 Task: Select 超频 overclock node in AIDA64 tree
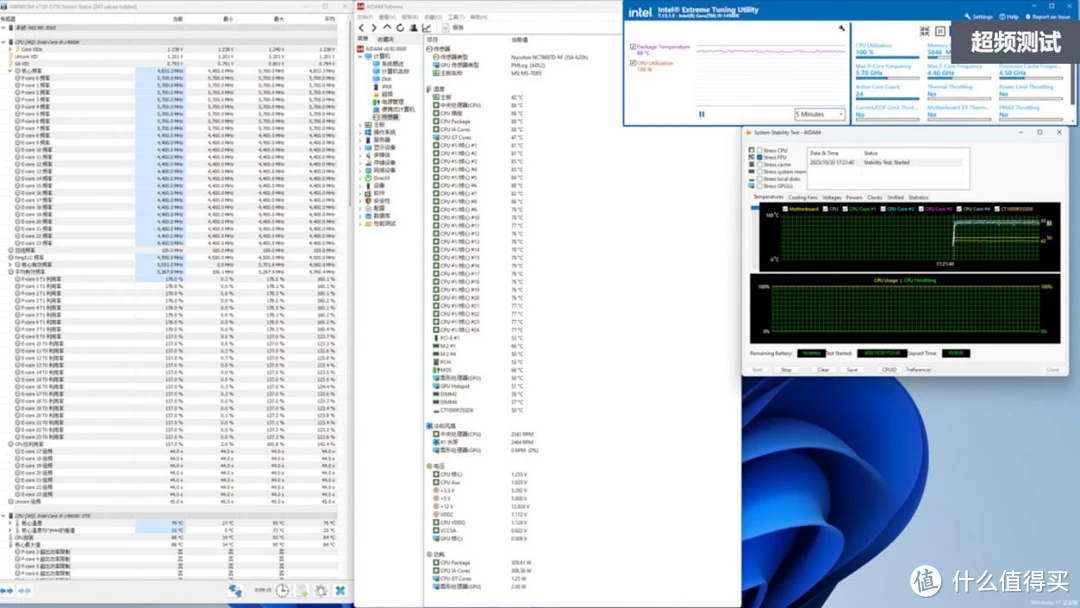pos(382,94)
